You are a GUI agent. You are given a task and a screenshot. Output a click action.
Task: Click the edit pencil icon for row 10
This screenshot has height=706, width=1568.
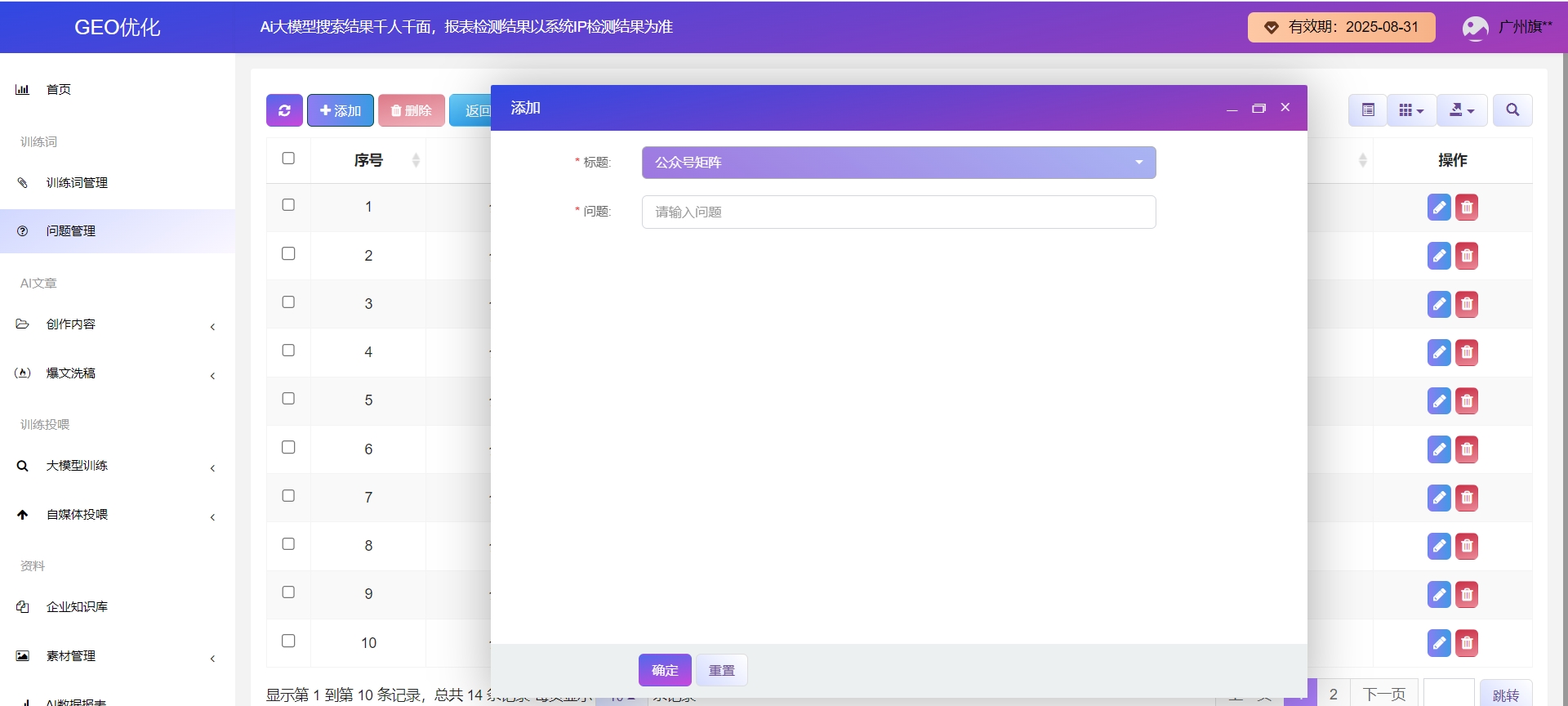pyautogui.click(x=1439, y=643)
